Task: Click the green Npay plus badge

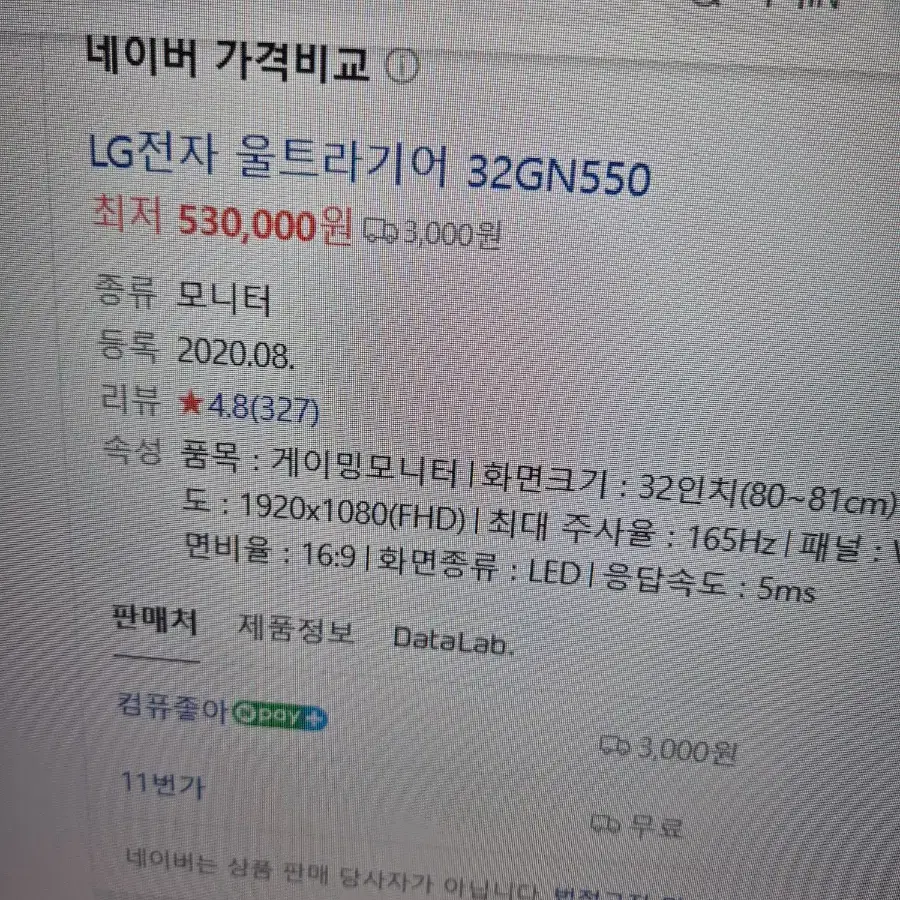Action: [x=280, y=715]
